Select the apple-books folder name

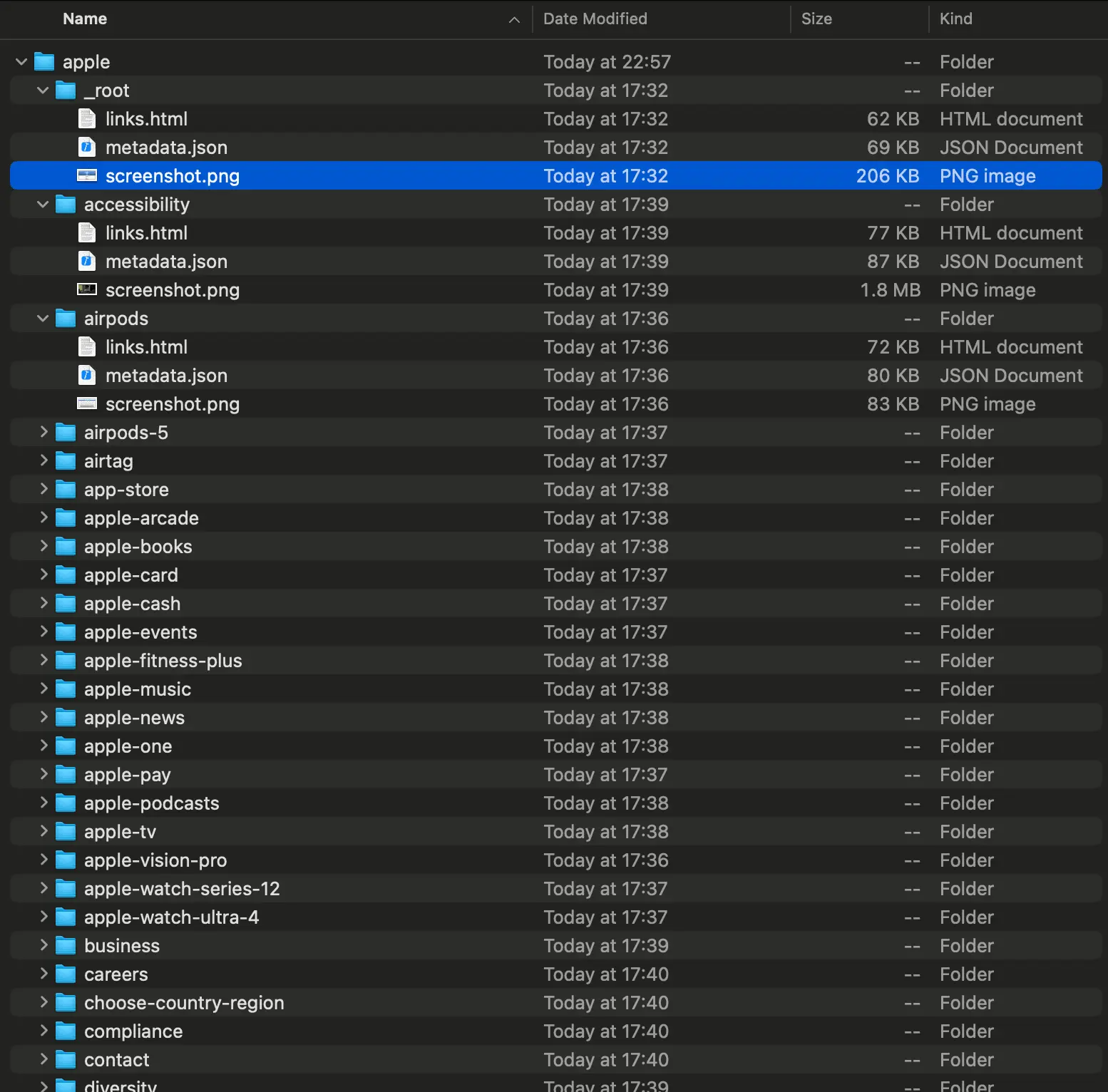tap(138, 547)
